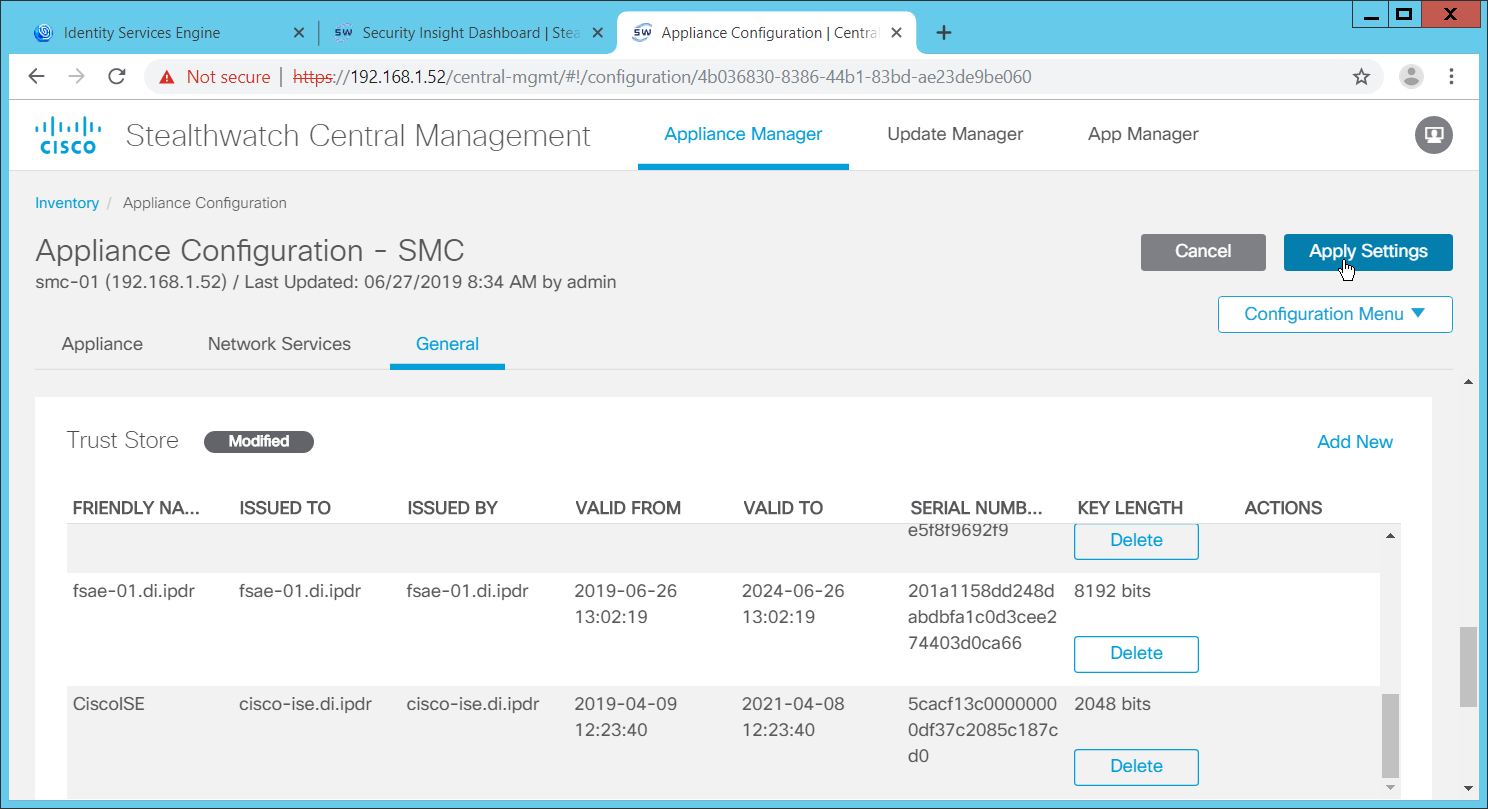Click the Chrome profile avatar icon
The width and height of the screenshot is (1488, 809).
coord(1411,77)
